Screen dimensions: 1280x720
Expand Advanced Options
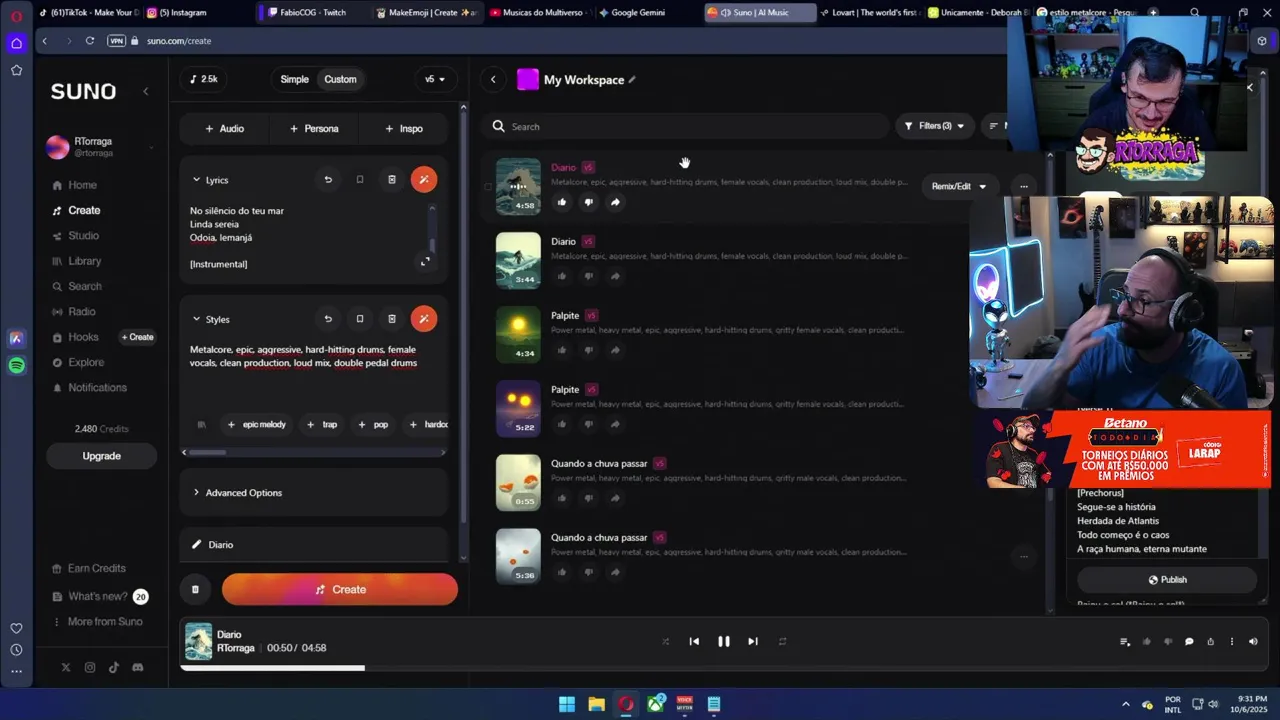point(314,493)
